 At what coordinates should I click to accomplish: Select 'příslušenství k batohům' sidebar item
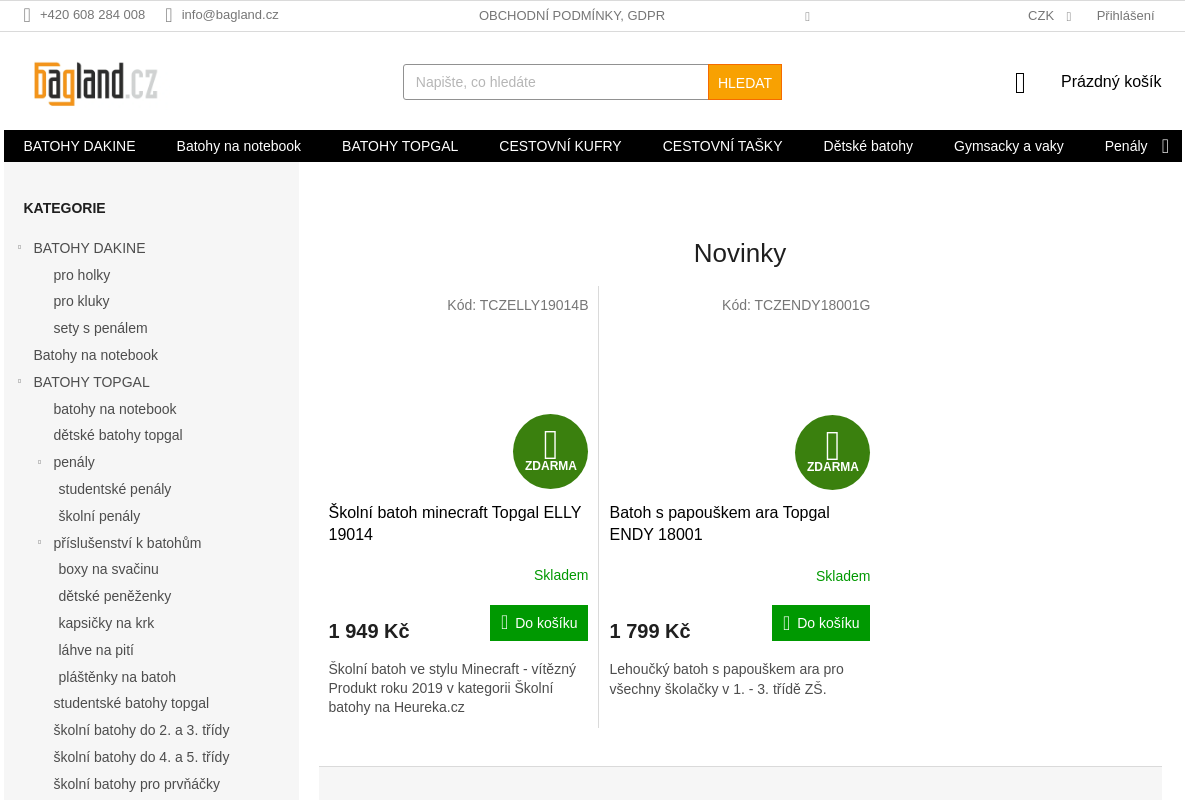tap(127, 543)
